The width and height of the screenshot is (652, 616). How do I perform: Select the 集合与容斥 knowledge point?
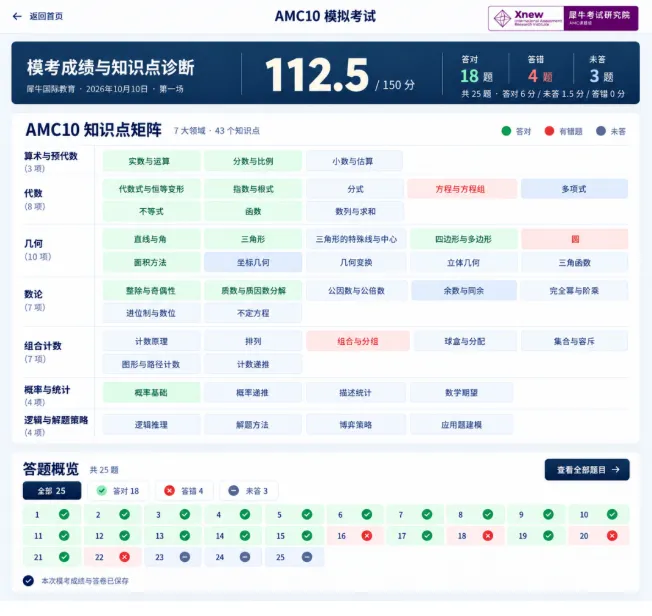574,341
